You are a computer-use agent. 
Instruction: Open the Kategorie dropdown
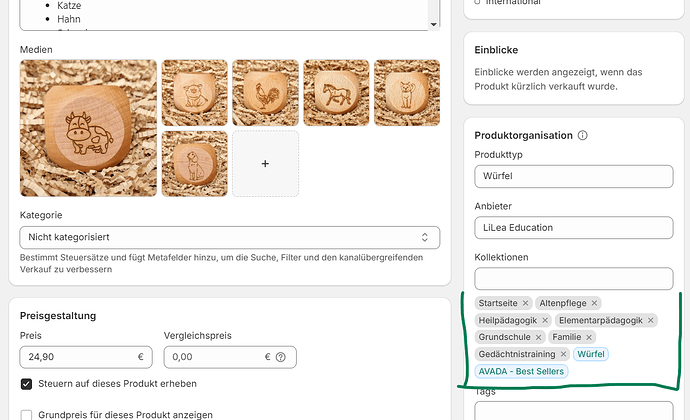click(x=230, y=237)
